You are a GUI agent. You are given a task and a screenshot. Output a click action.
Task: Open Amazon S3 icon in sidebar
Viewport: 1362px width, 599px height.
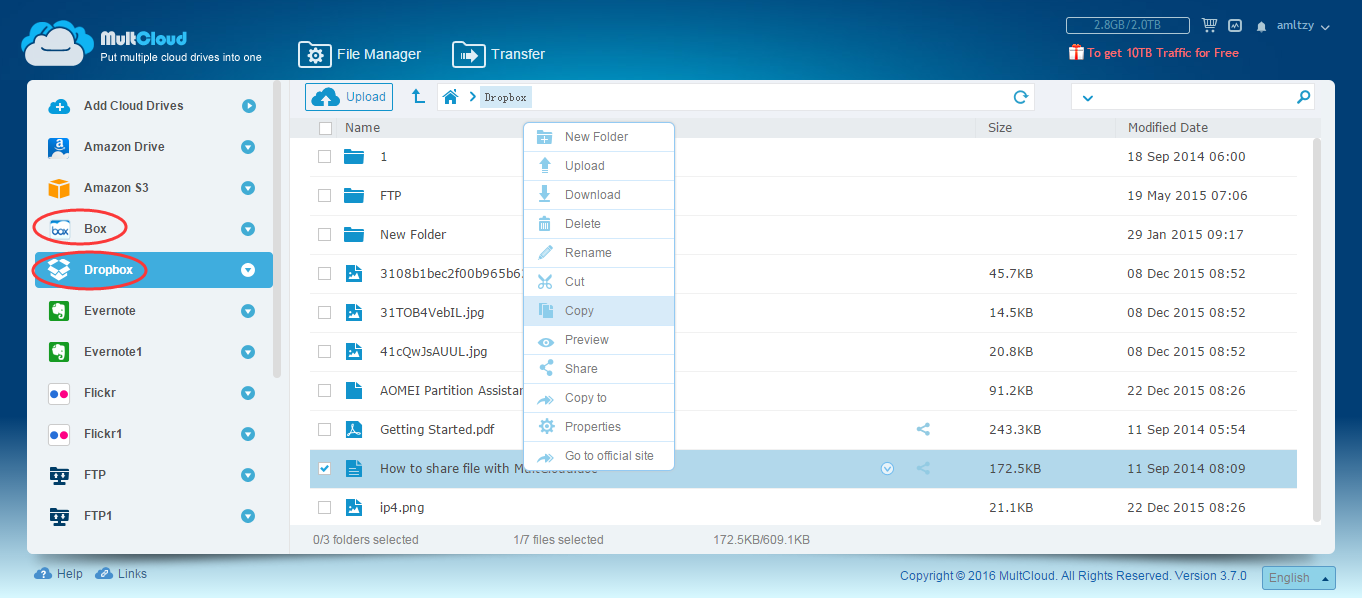(x=59, y=188)
